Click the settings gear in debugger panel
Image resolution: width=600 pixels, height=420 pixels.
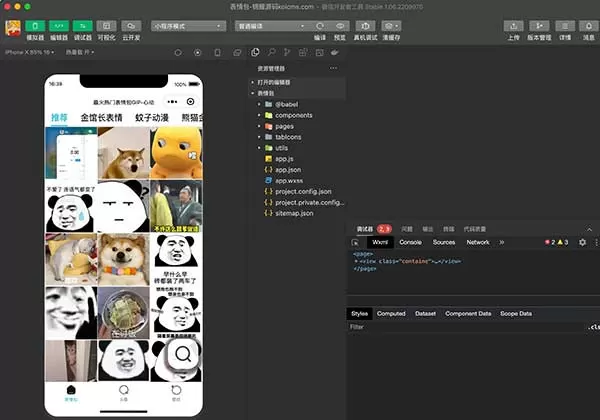[x=582, y=242]
